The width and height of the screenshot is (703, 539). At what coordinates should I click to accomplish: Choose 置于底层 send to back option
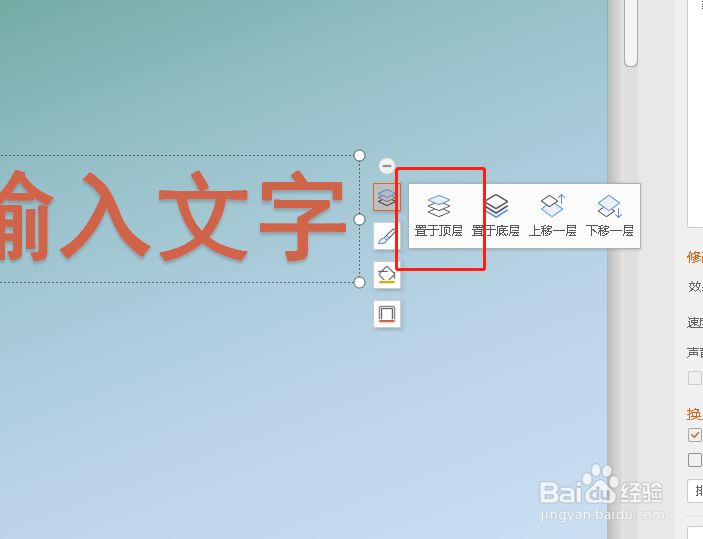496,216
